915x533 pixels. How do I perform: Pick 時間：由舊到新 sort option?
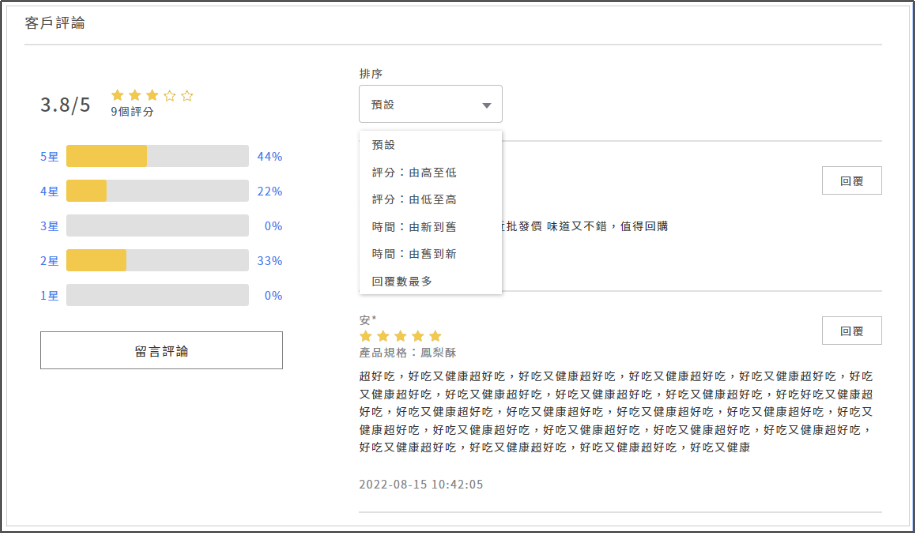coord(414,254)
